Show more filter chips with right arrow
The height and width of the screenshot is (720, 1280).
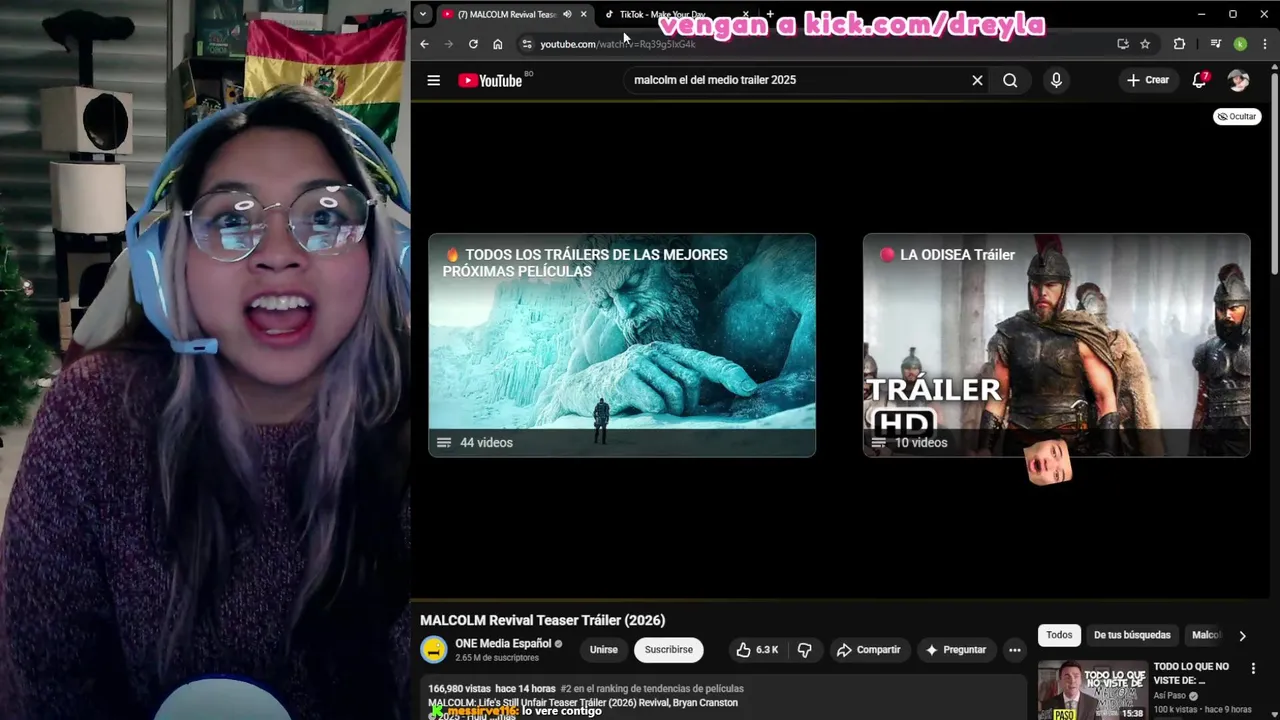coord(1242,635)
